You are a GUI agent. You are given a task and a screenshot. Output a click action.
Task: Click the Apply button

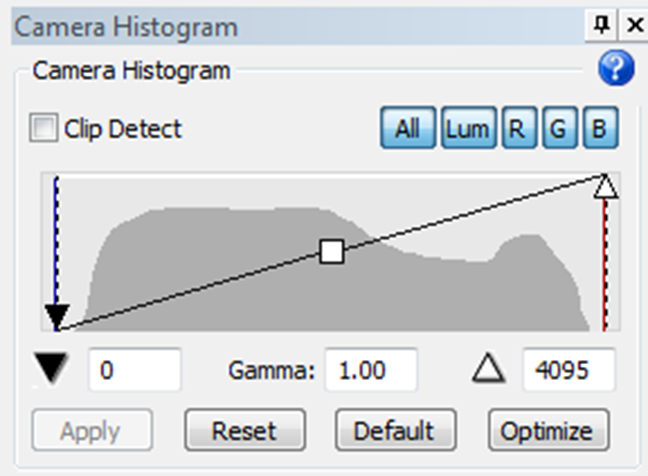click(91, 431)
